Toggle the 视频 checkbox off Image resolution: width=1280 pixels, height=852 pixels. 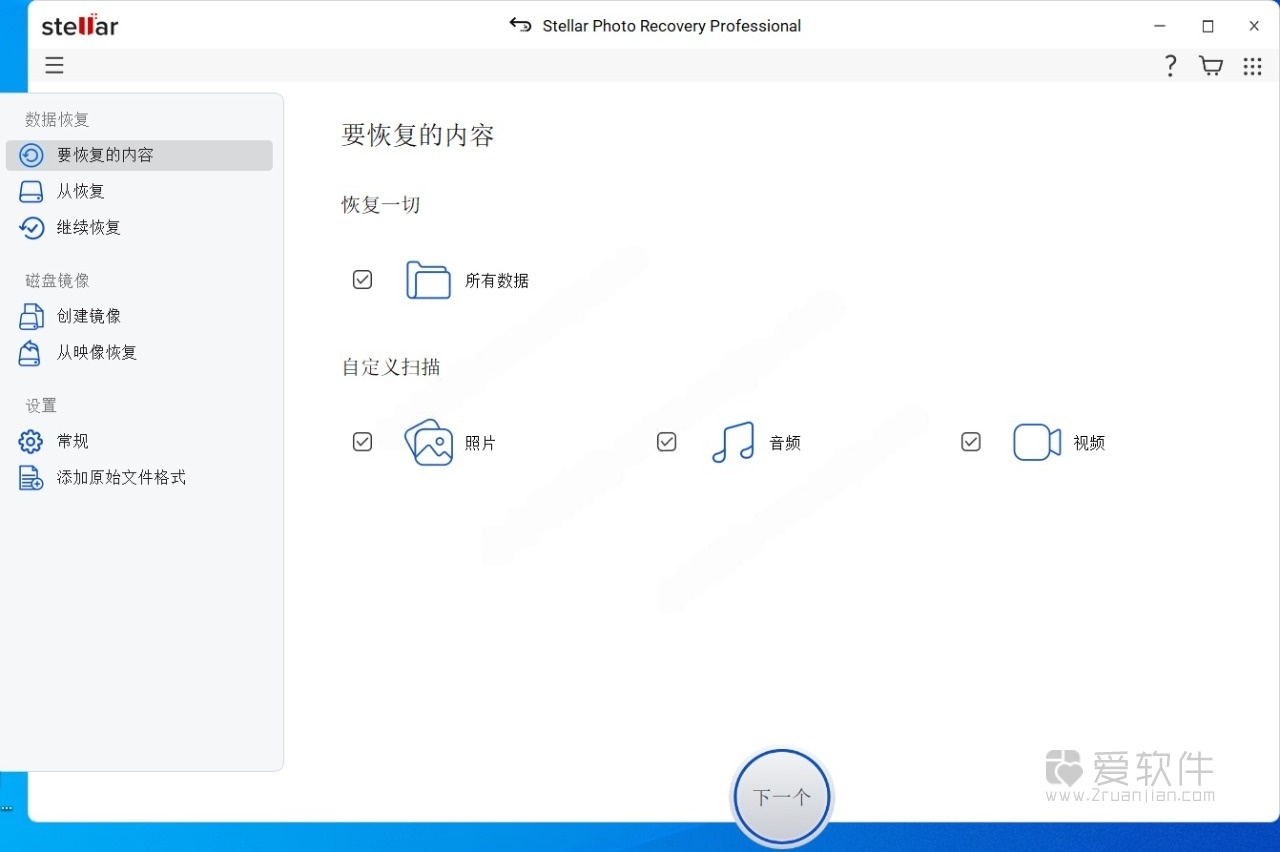[x=970, y=441]
